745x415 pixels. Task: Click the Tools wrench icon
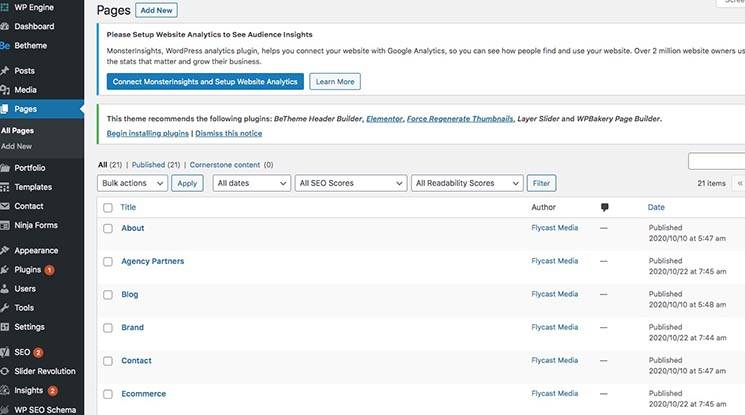coord(5,308)
